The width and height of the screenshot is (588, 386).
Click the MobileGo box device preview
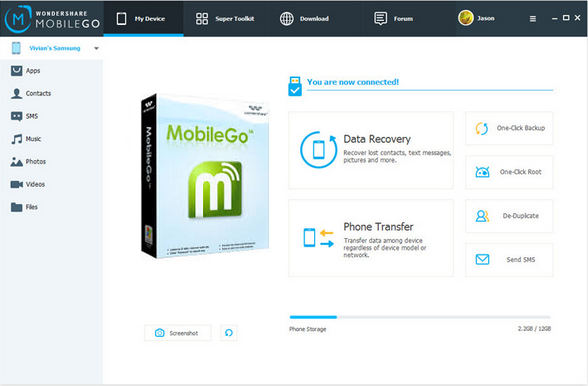click(x=205, y=176)
